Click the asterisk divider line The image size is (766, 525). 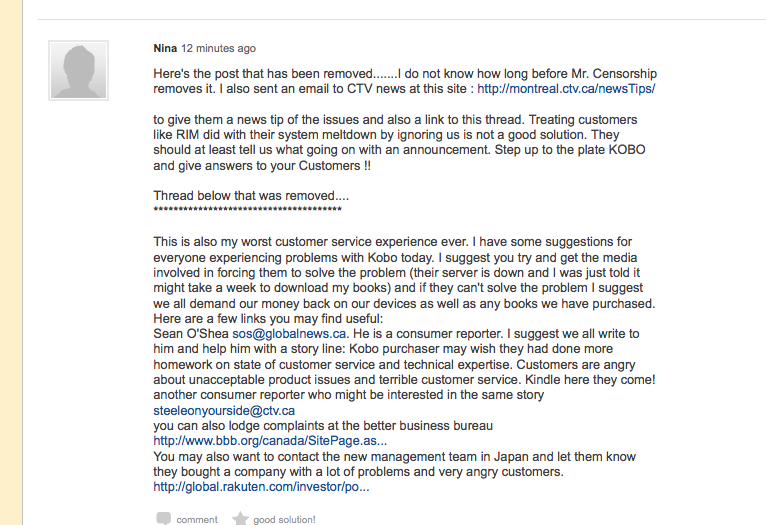248,211
